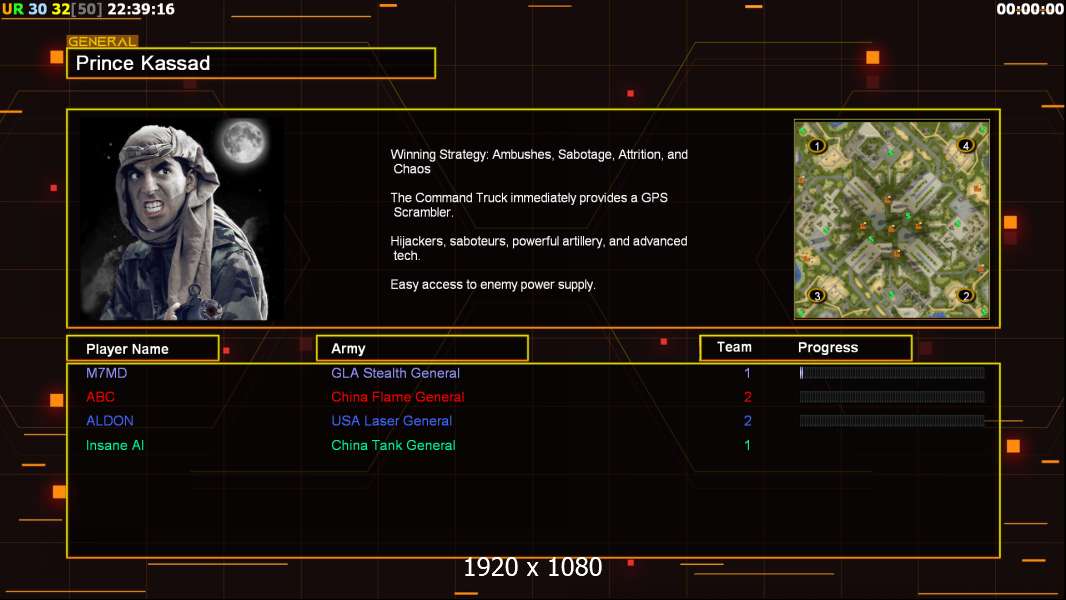Click team number for Insane AI
This screenshot has height=600, width=1066.
point(747,445)
